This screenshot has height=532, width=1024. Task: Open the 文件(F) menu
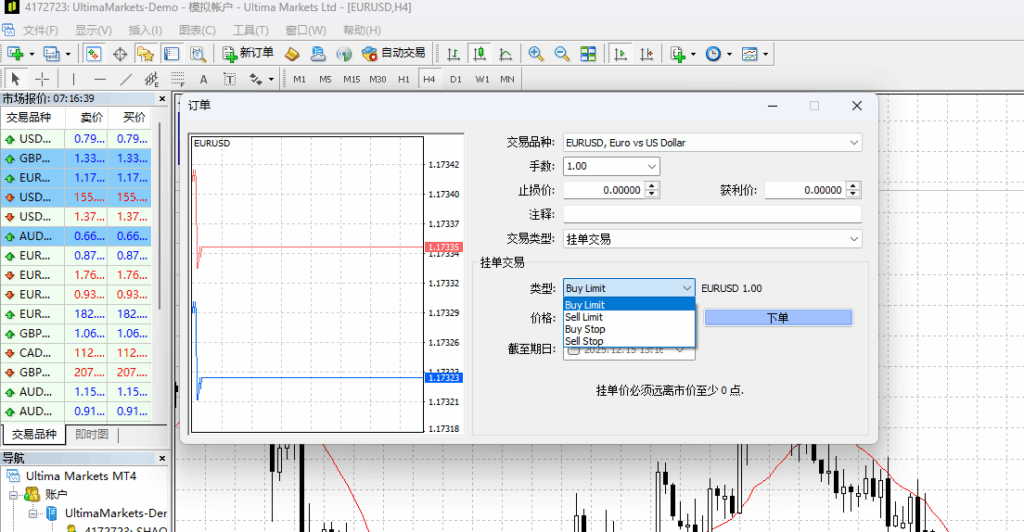(40, 30)
